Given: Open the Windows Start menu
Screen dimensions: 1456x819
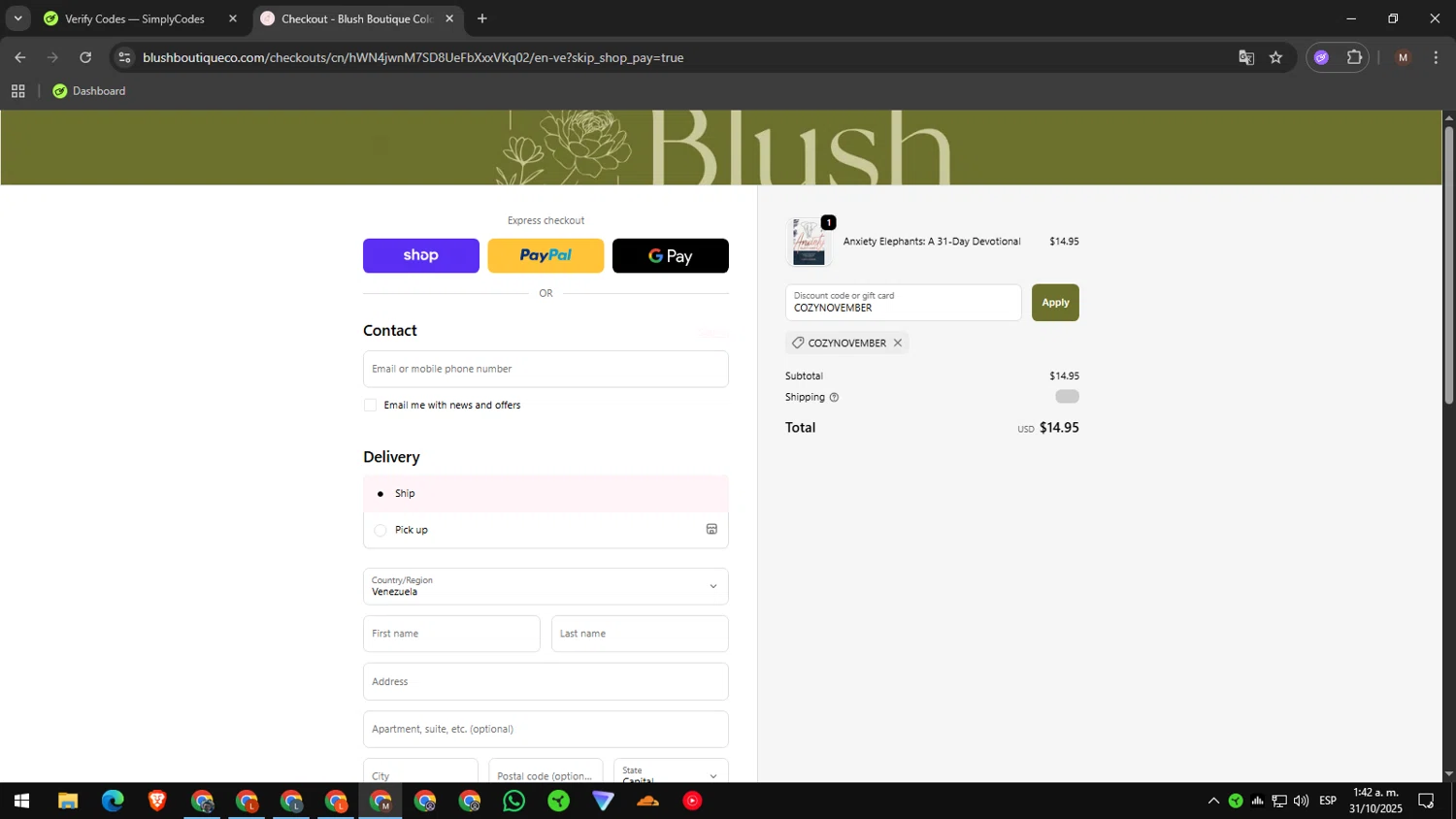Looking at the screenshot, I should (x=21, y=801).
